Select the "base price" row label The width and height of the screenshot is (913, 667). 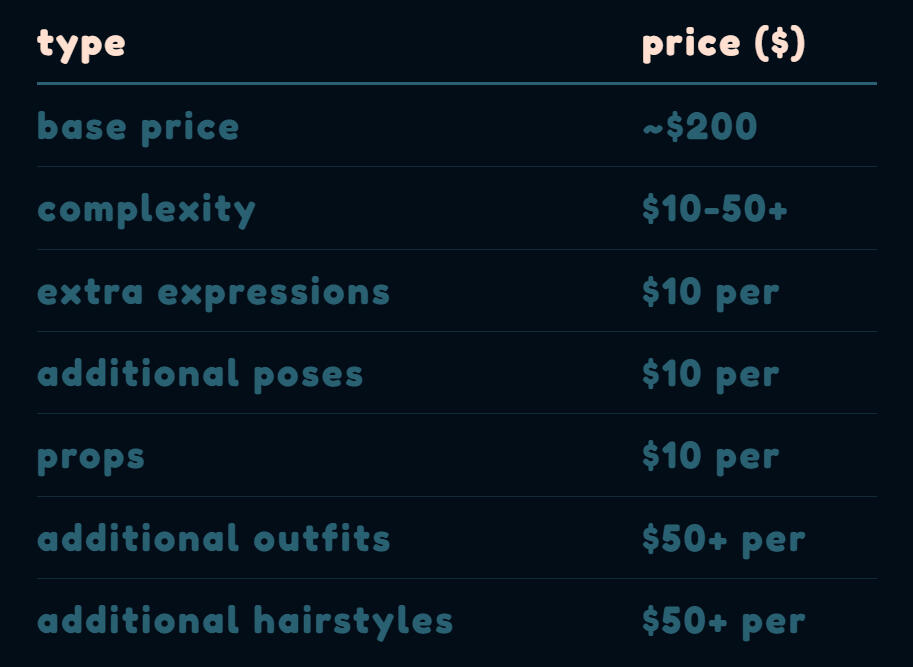[138, 127]
